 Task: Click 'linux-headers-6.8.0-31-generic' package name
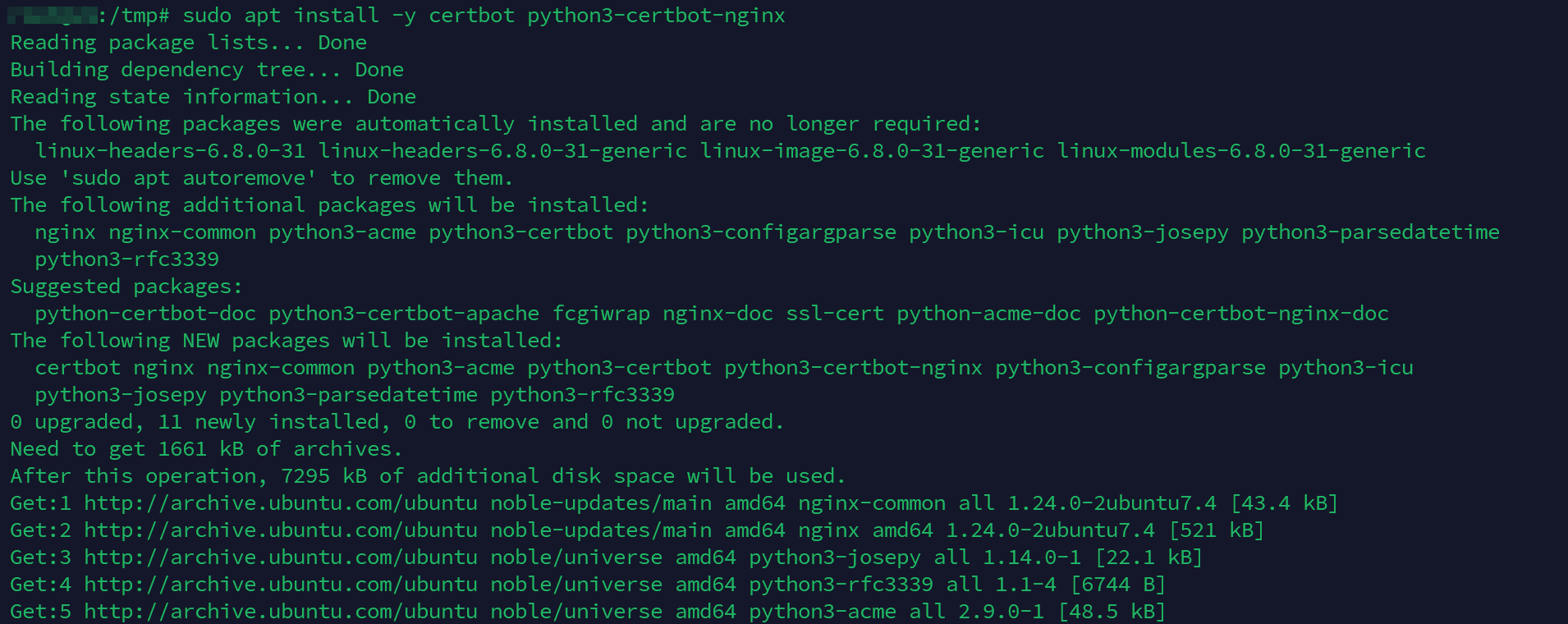point(502,151)
